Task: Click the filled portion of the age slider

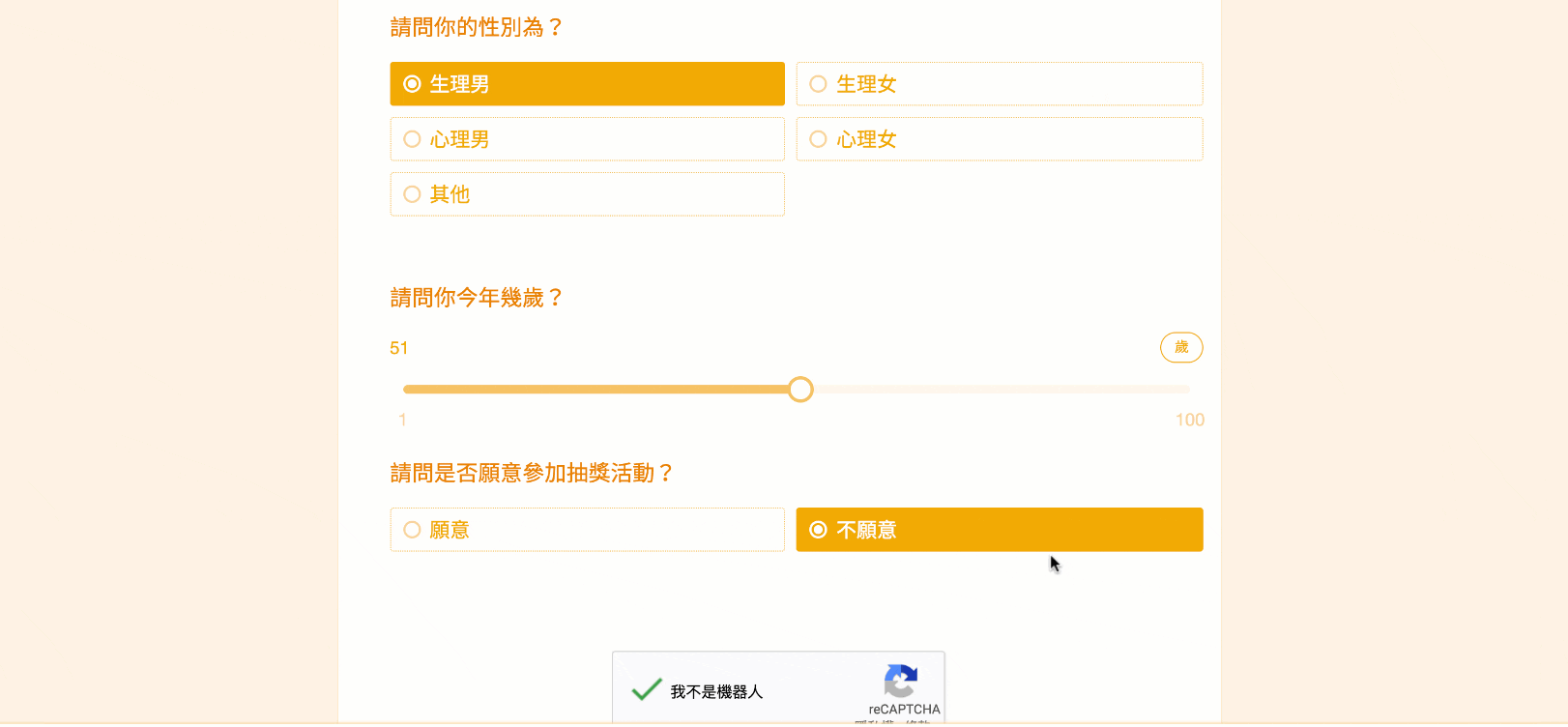Action: (599, 390)
